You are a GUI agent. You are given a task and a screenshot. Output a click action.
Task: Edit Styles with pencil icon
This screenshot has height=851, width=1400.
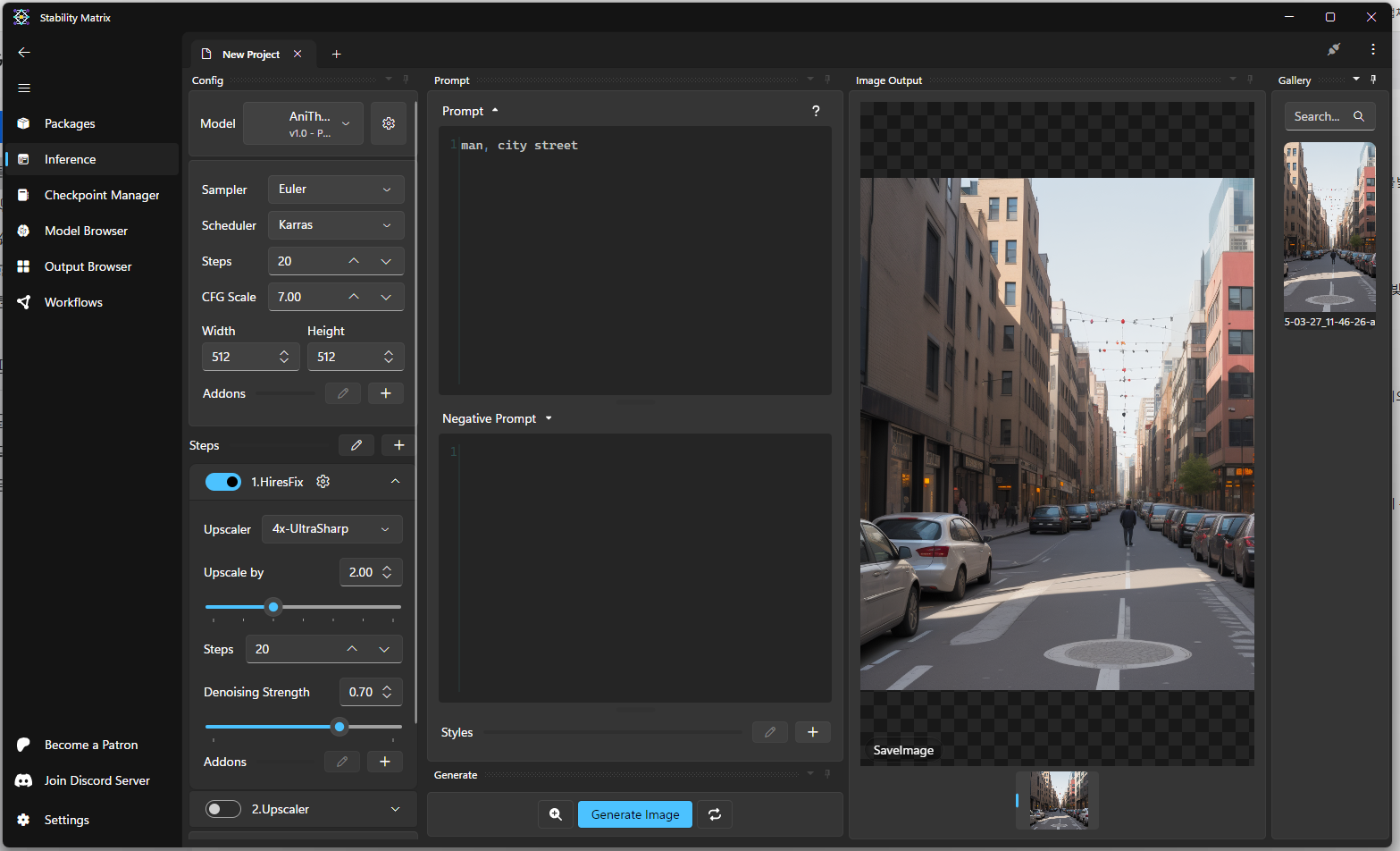pos(770,732)
